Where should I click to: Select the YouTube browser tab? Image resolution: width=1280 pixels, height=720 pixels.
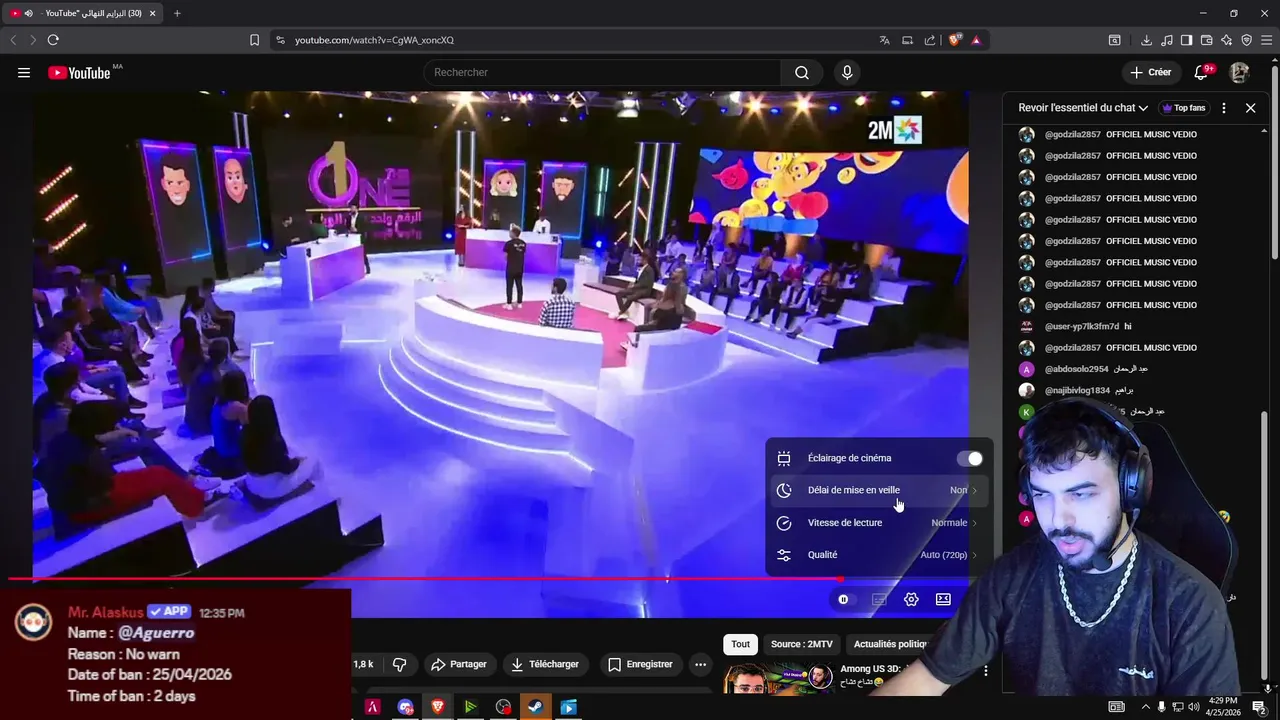tap(82, 13)
